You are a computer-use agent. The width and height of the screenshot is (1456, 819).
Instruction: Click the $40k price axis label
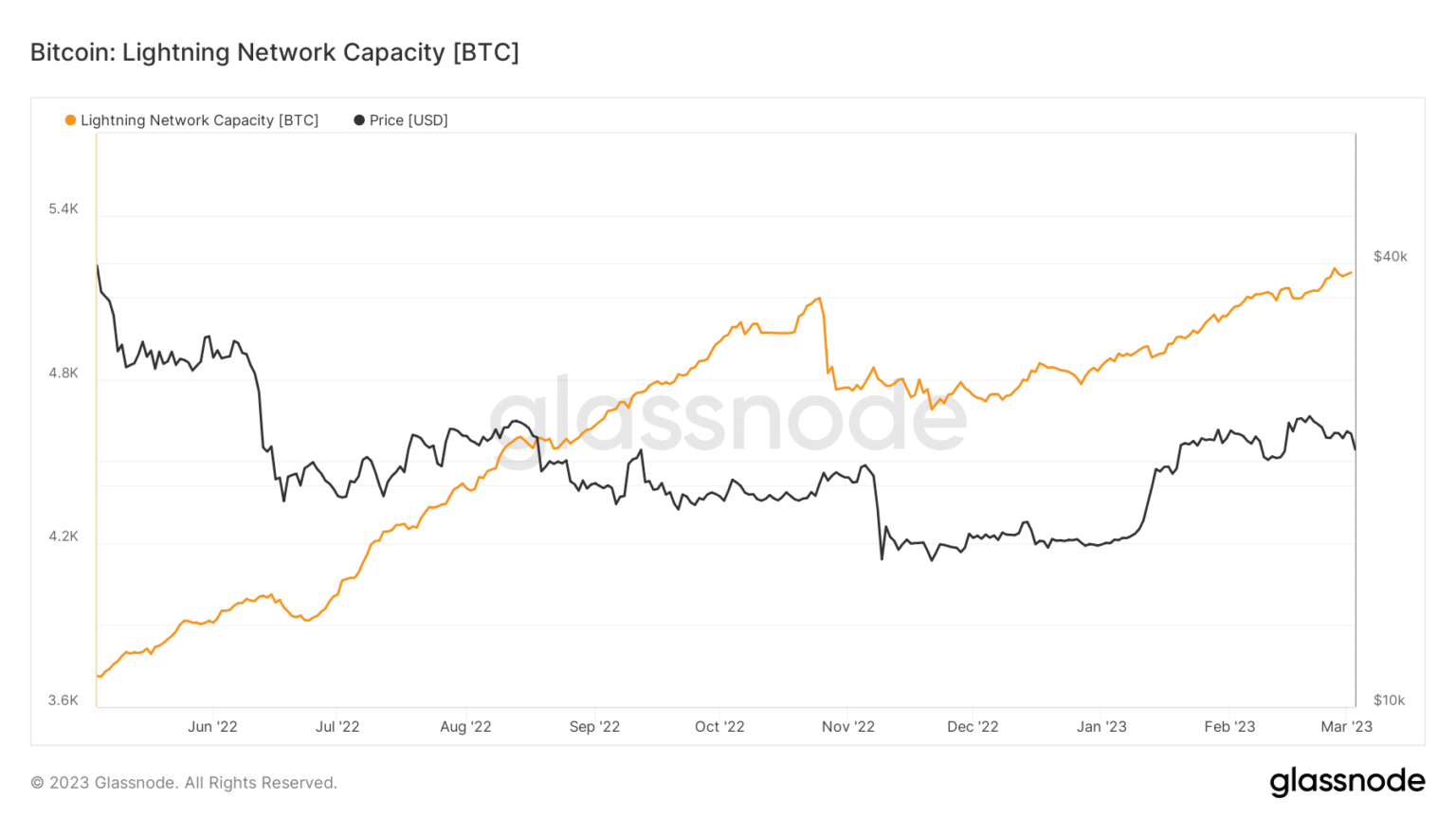1390,257
